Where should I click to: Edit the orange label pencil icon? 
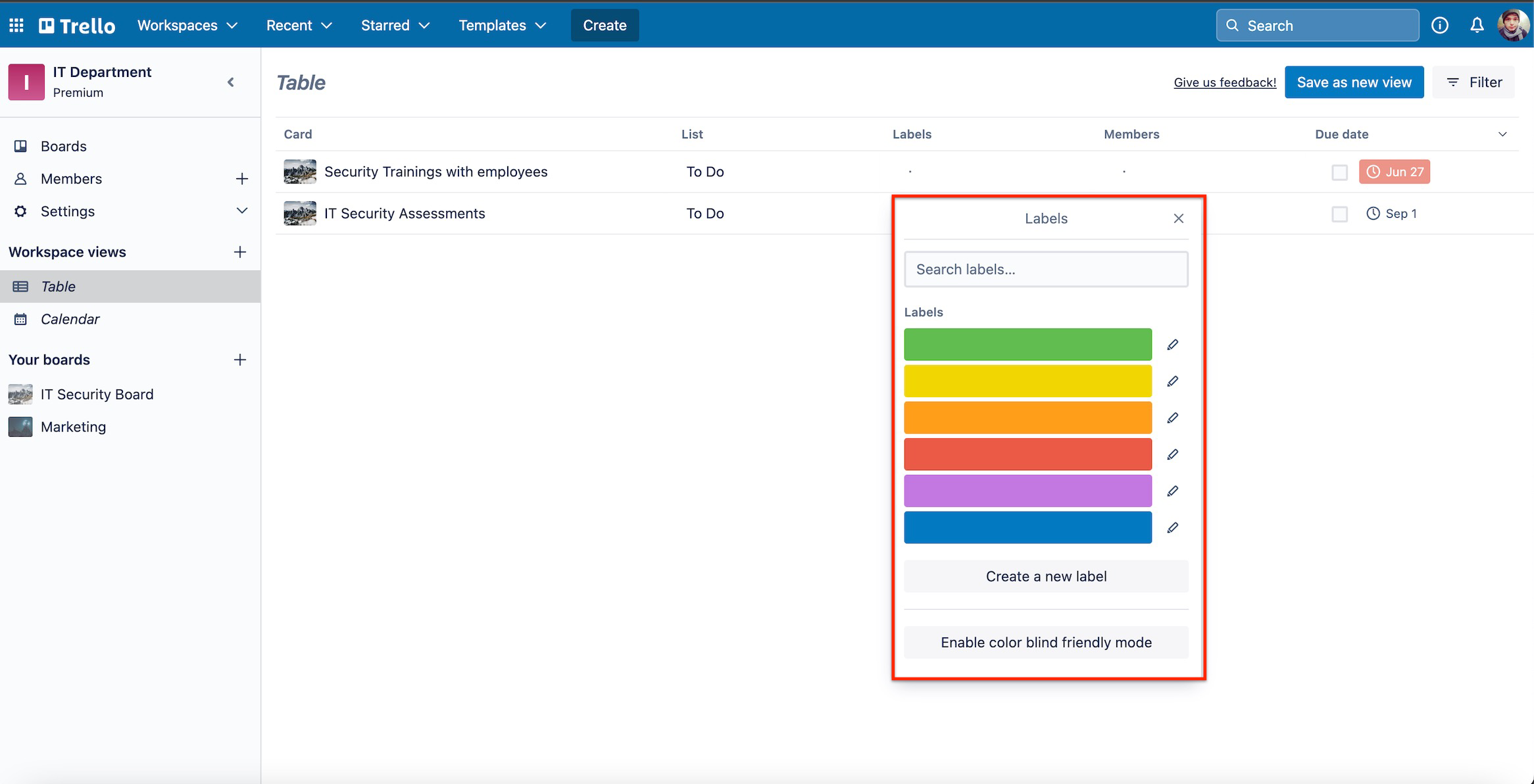pos(1172,418)
